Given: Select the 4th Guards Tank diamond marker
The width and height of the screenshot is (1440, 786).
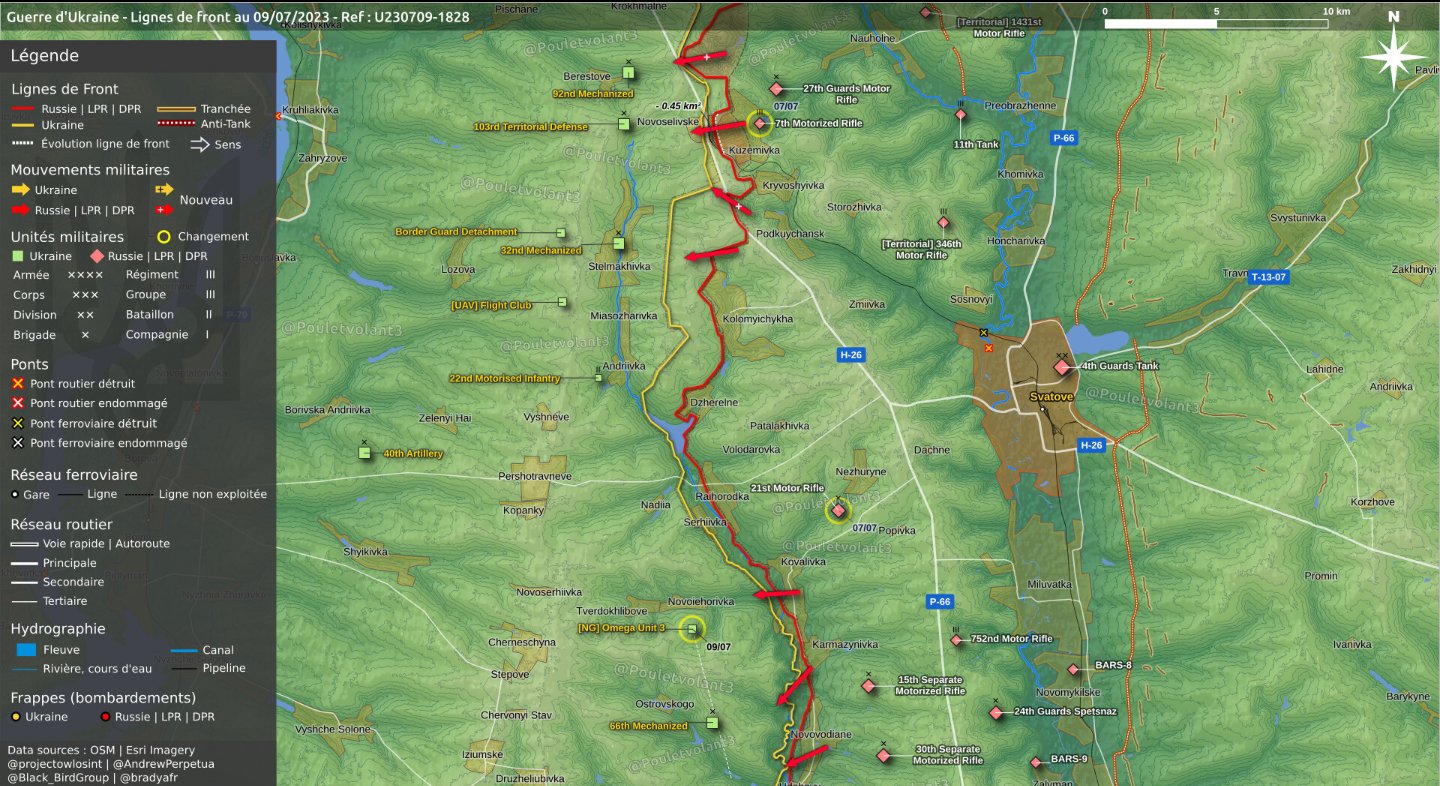Looking at the screenshot, I should [x=1062, y=367].
